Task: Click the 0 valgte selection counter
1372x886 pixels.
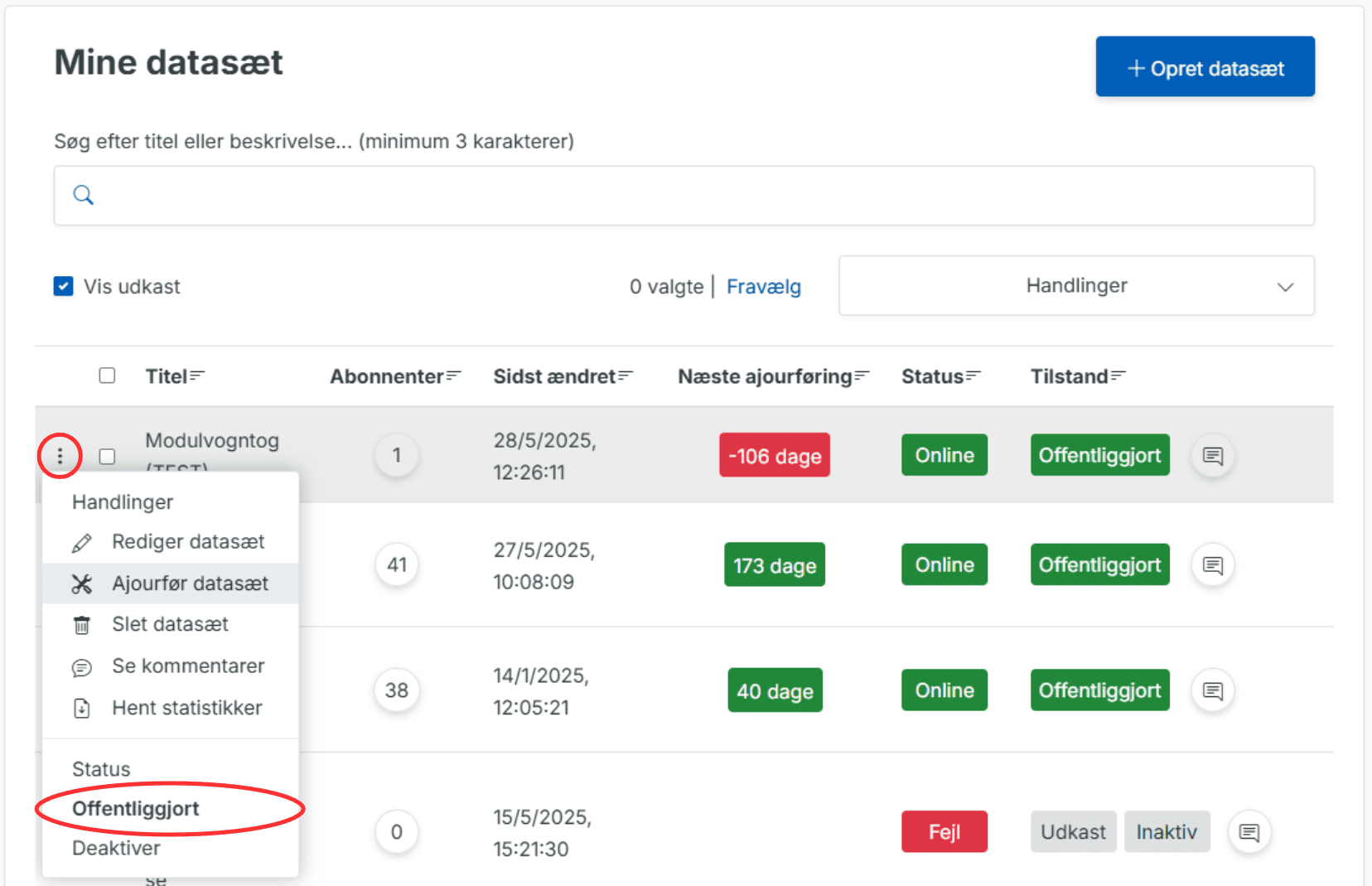Action: click(x=667, y=287)
